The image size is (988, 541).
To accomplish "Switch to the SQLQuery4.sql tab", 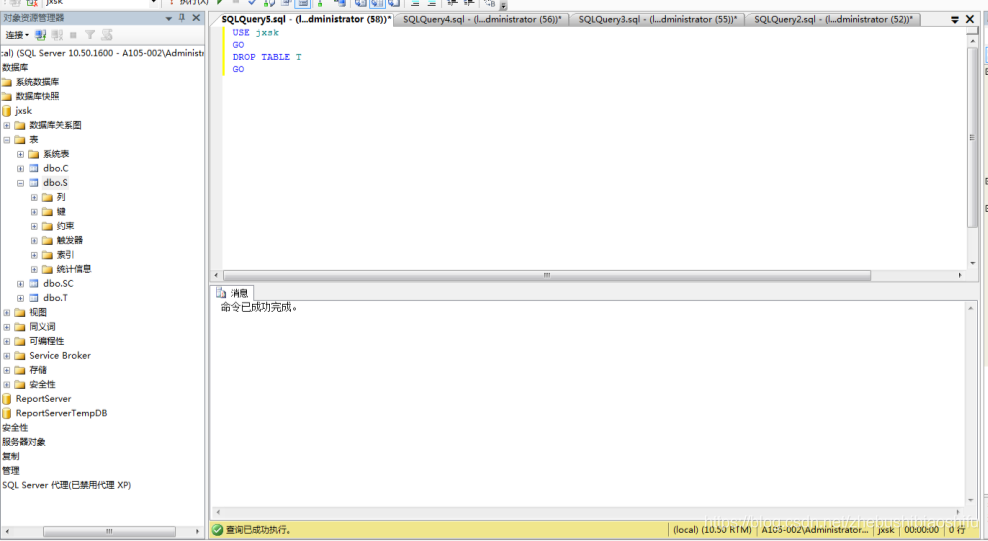I will point(482,20).
